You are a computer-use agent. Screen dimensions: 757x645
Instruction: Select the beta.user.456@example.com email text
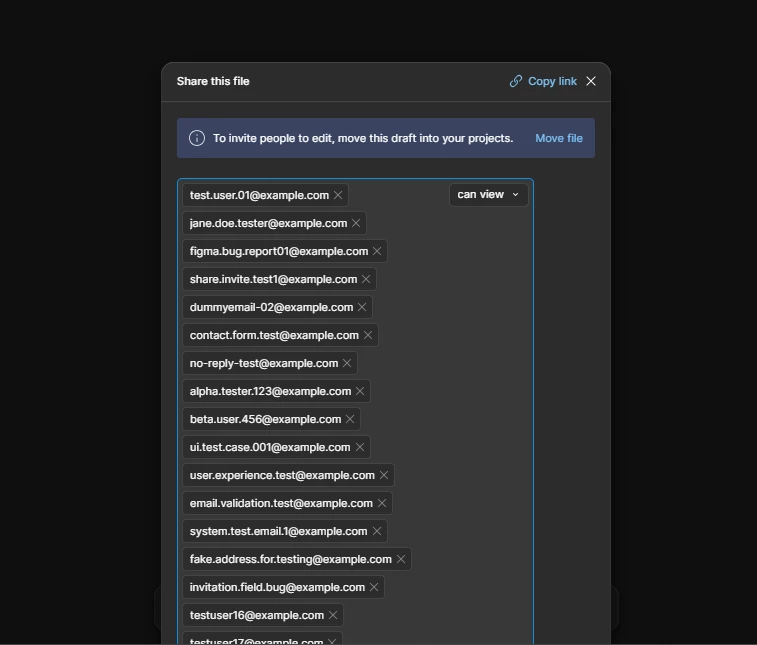[x=266, y=419]
